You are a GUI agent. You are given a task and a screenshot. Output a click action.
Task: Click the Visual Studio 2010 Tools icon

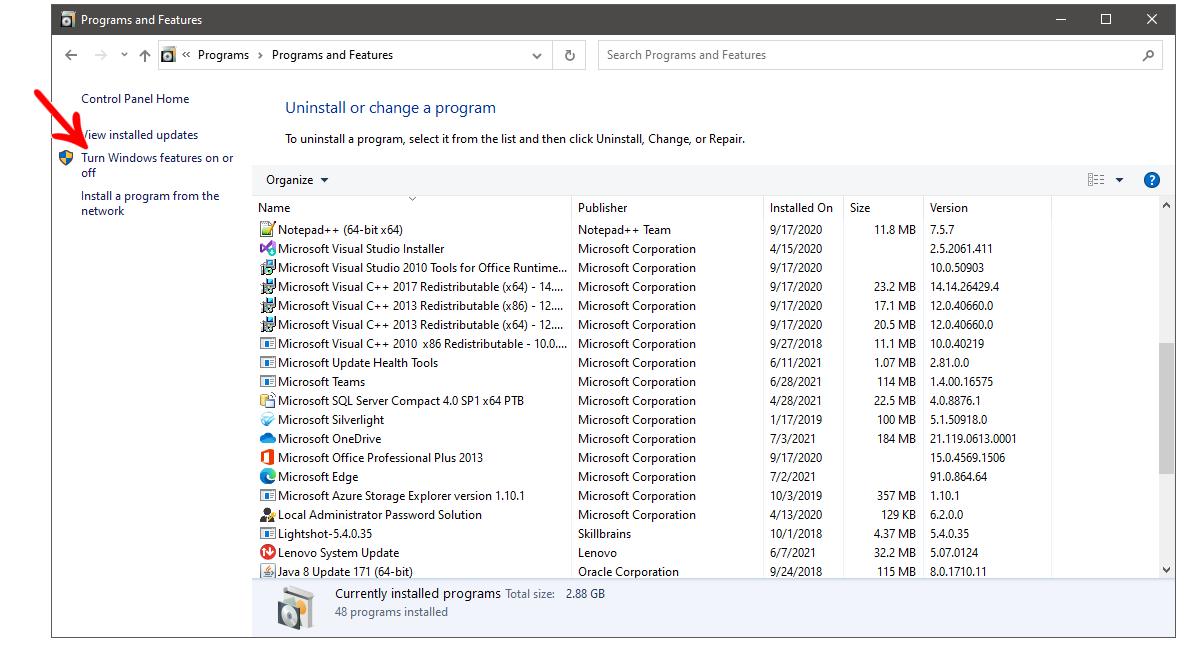pos(268,268)
